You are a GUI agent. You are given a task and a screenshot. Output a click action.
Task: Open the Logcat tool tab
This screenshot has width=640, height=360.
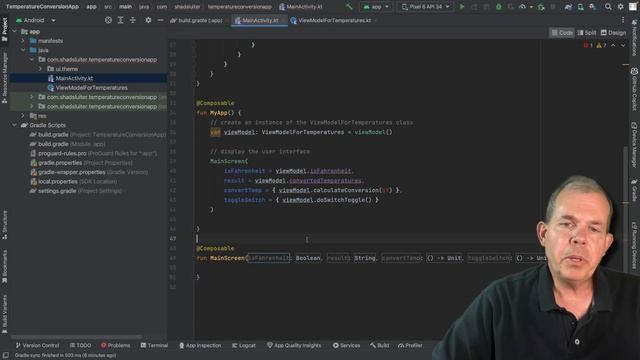point(244,345)
